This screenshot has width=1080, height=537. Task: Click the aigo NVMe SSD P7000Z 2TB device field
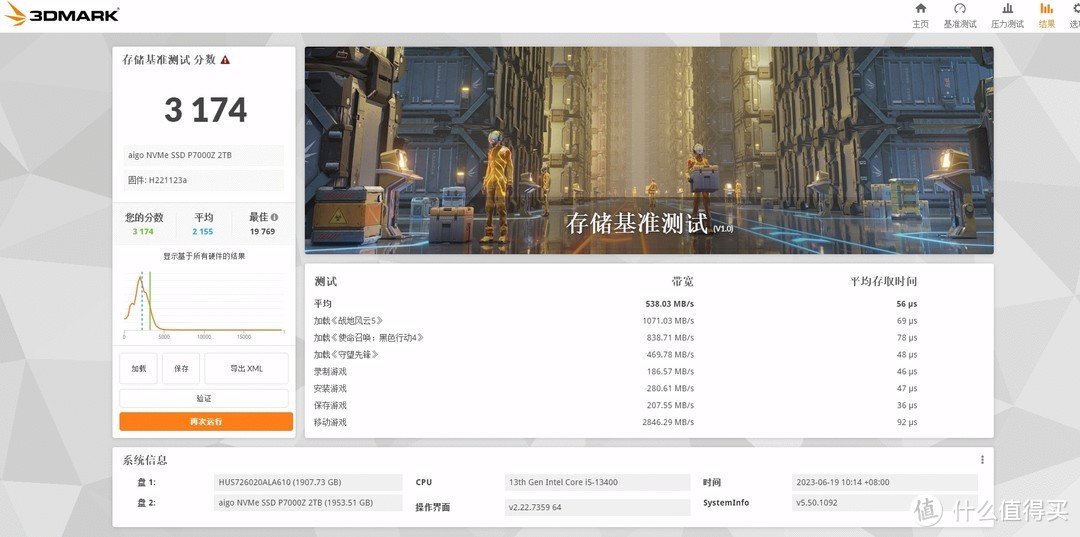204,155
